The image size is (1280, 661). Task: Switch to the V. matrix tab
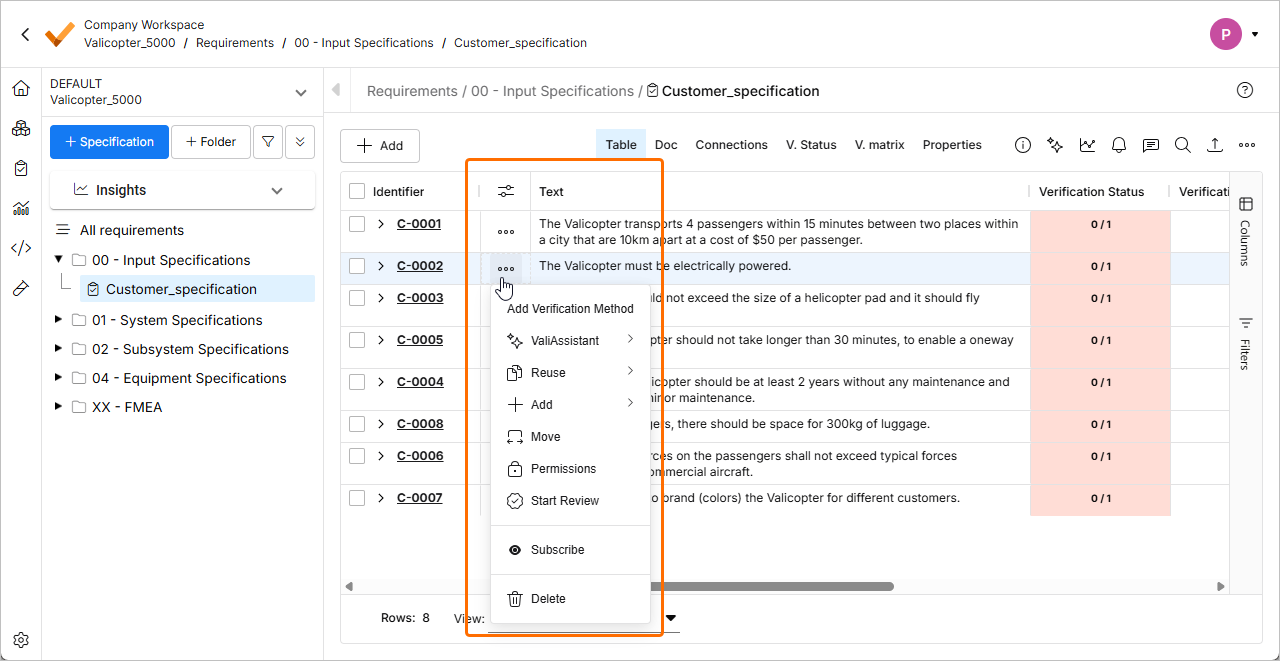[x=879, y=145]
